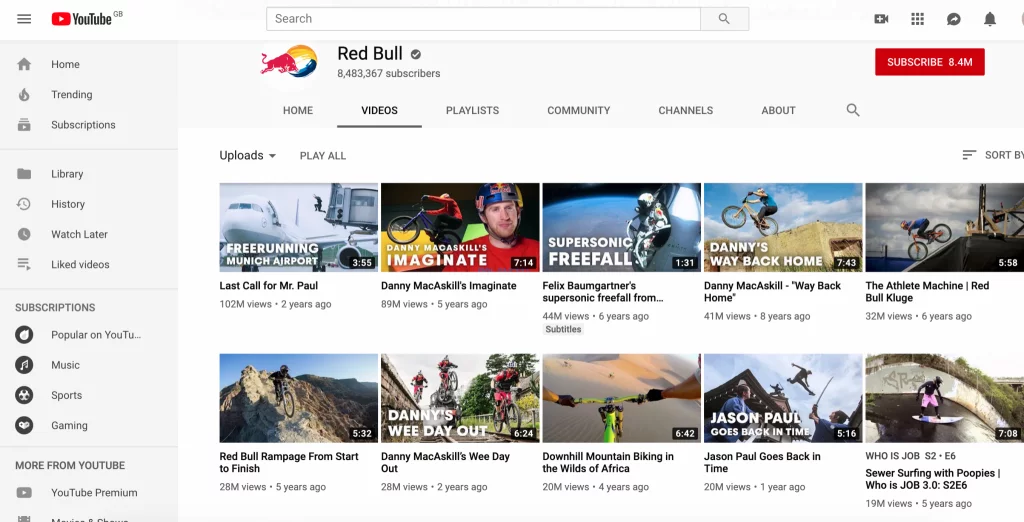
Task: Click the SORT BY label
Action: pyautogui.click(x=1004, y=155)
